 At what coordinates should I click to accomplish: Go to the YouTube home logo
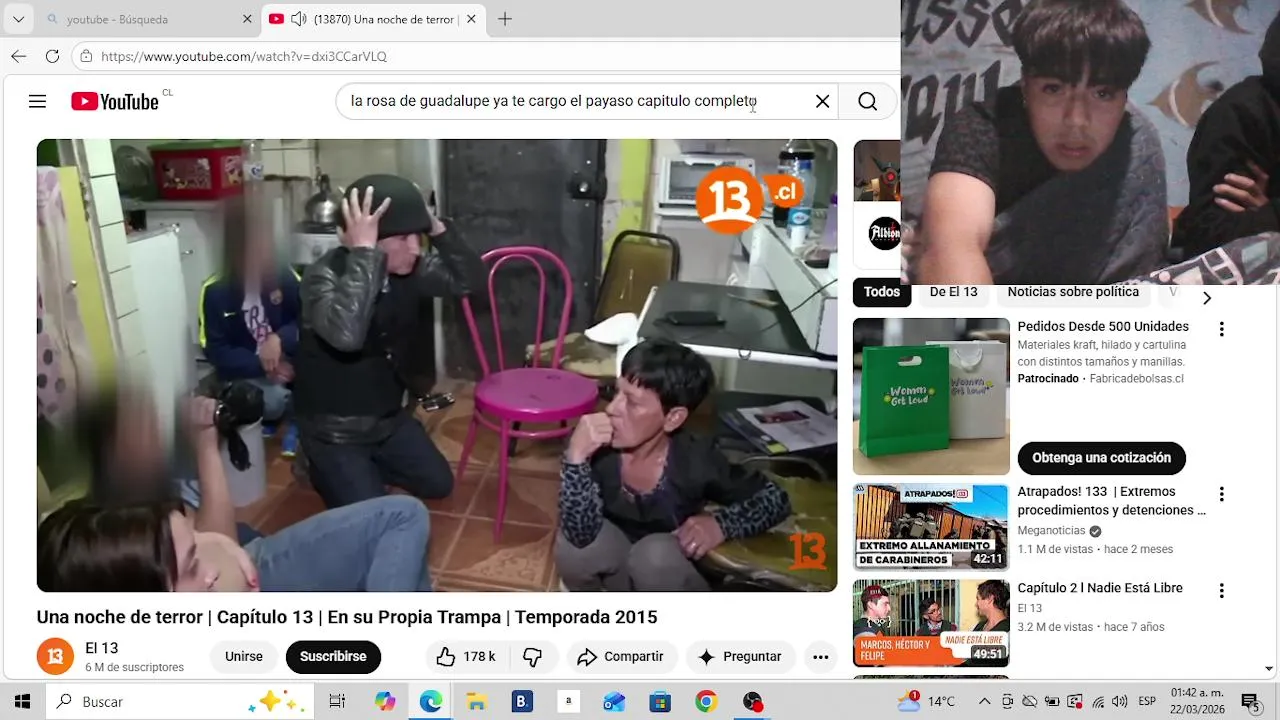click(115, 101)
